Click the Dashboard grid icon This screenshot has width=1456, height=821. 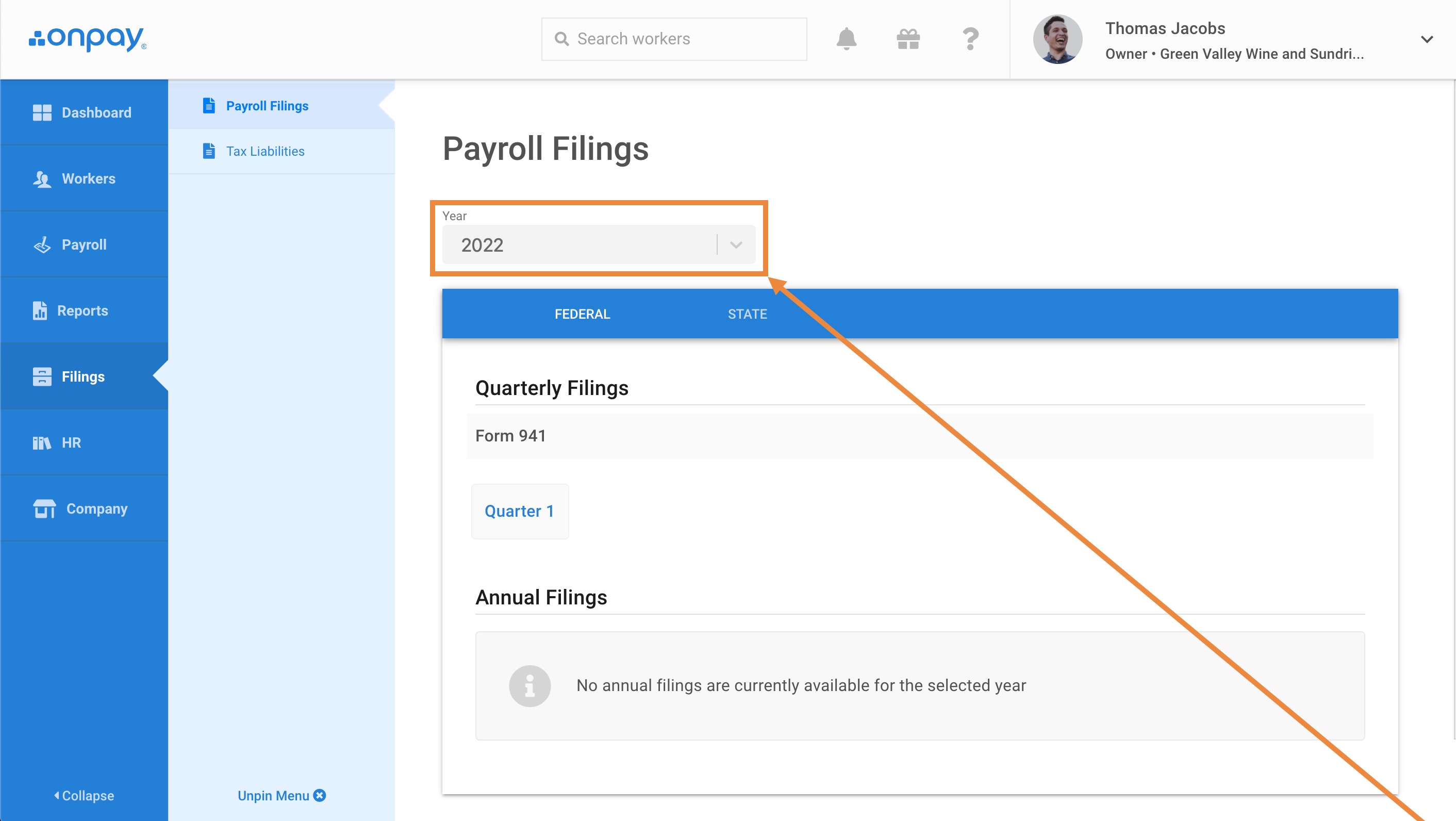click(x=42, y=112)
